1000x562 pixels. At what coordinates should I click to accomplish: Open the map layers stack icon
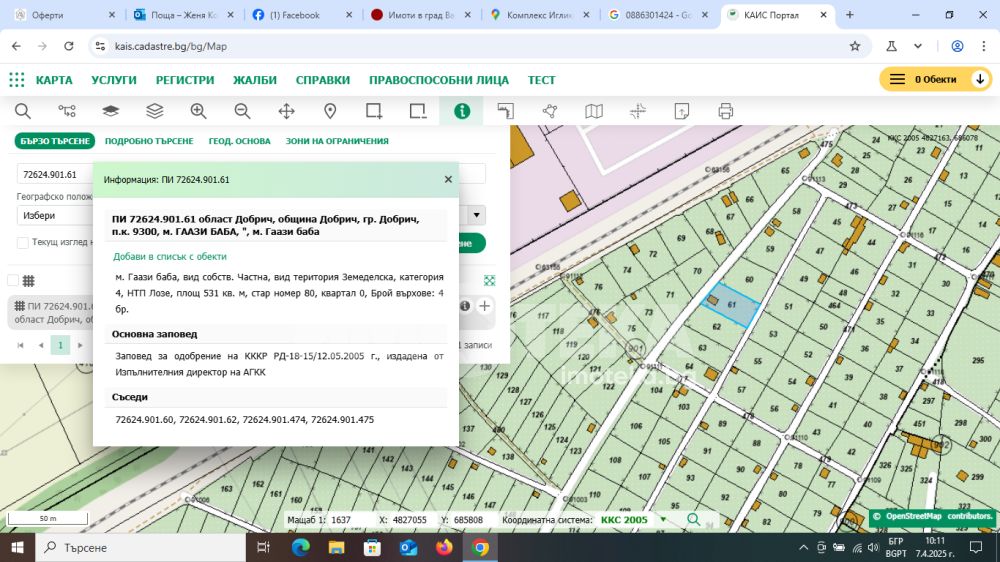pos(154,111)
